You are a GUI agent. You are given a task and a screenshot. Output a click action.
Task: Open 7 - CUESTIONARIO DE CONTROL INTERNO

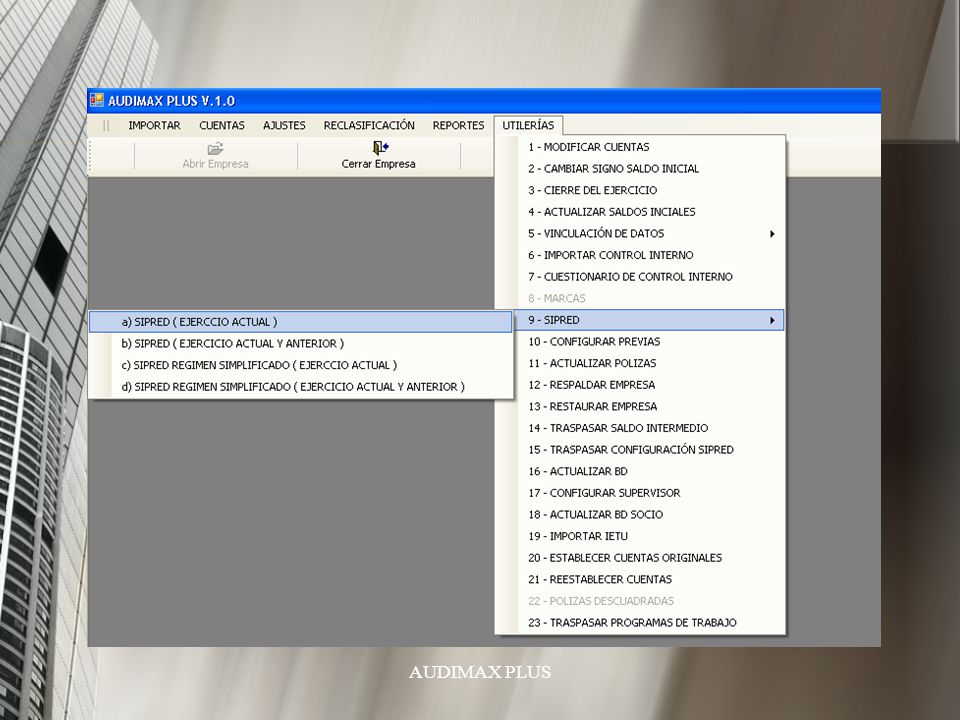click(x=640, y=277)
